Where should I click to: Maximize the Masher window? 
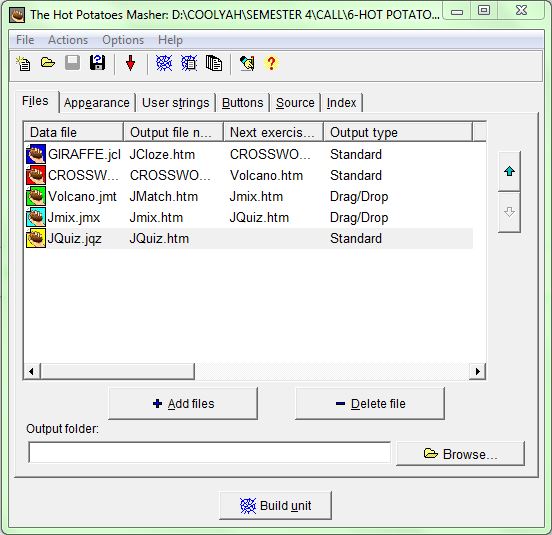(x=484, y=10)
